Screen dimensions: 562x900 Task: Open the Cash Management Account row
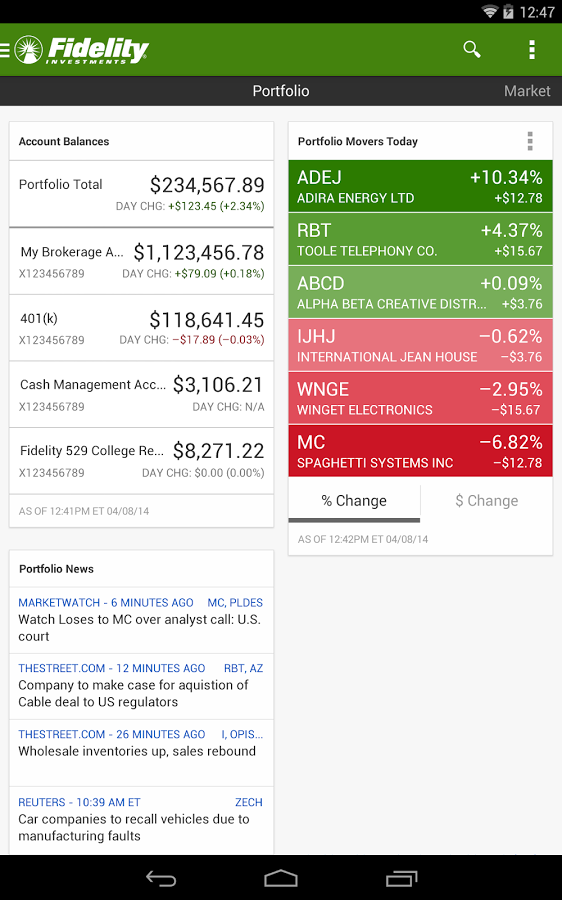point(141,394)
